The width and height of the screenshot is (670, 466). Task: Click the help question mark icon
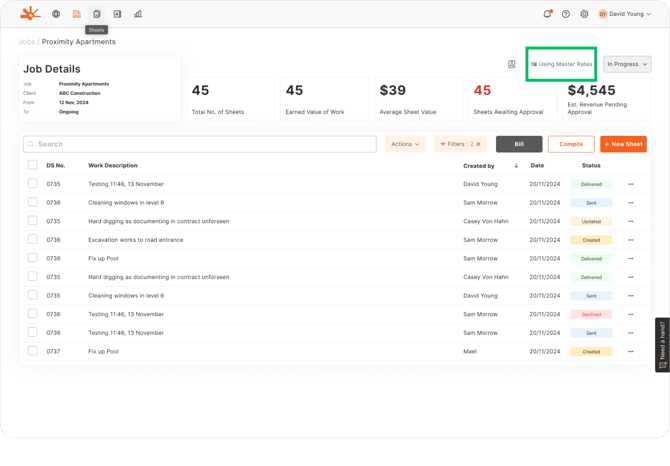[x=566, y=14]
